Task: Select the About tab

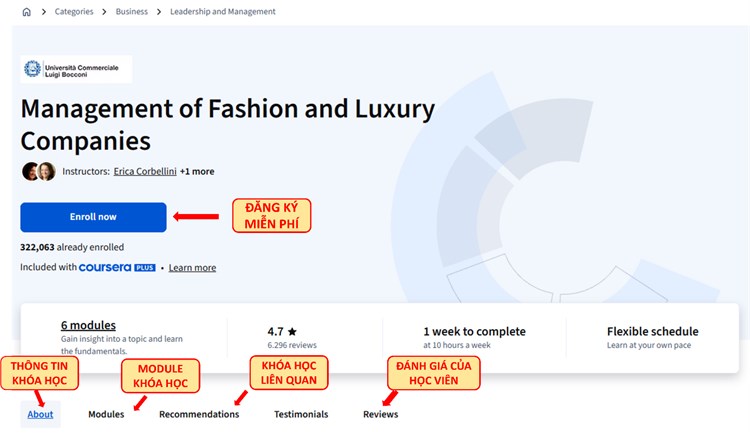Action: 40,414
